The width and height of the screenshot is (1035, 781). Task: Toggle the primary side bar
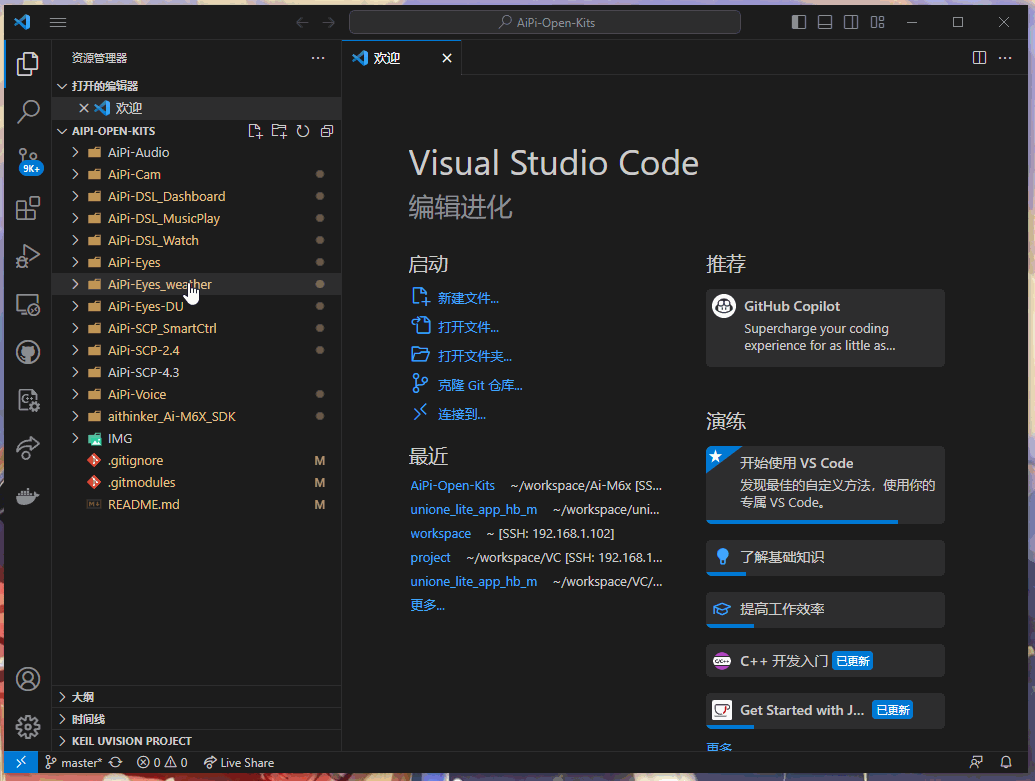799,22
